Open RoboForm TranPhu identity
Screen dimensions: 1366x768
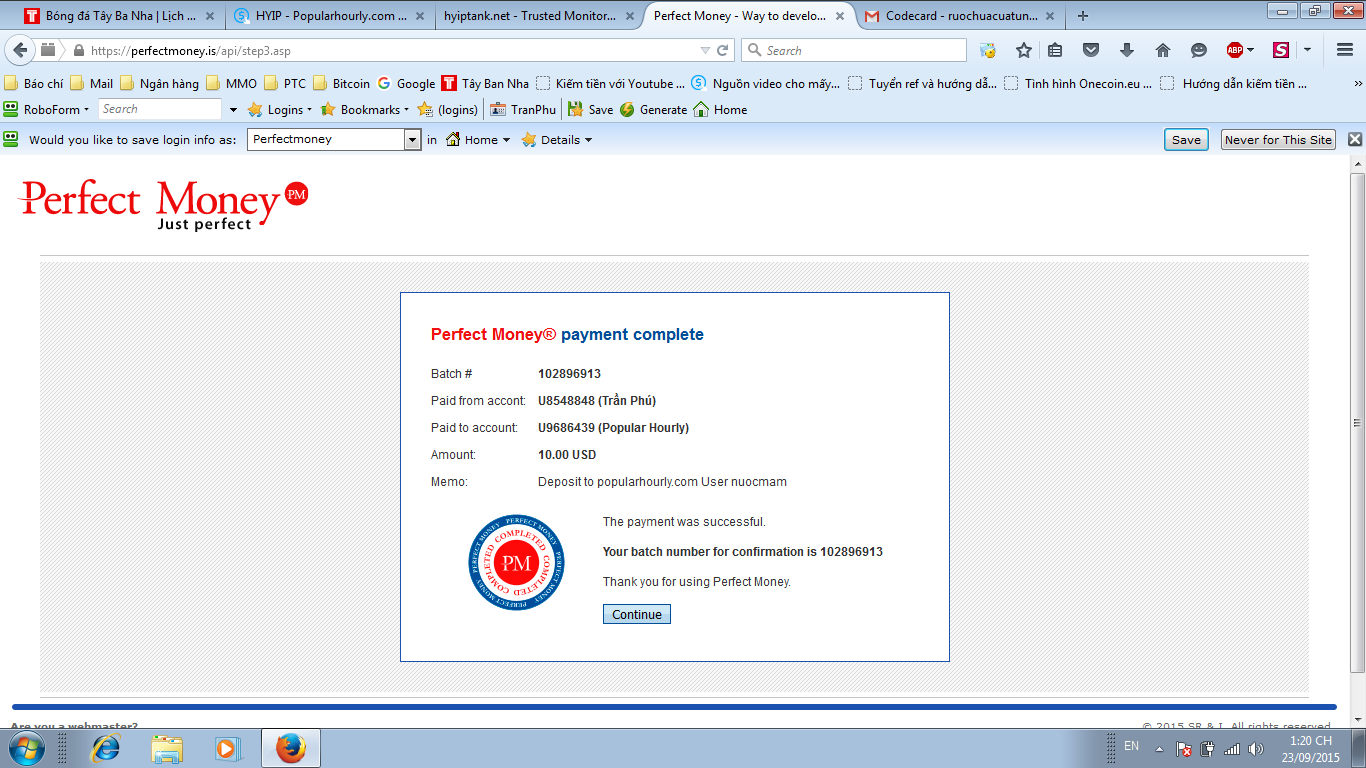(522, 110)
